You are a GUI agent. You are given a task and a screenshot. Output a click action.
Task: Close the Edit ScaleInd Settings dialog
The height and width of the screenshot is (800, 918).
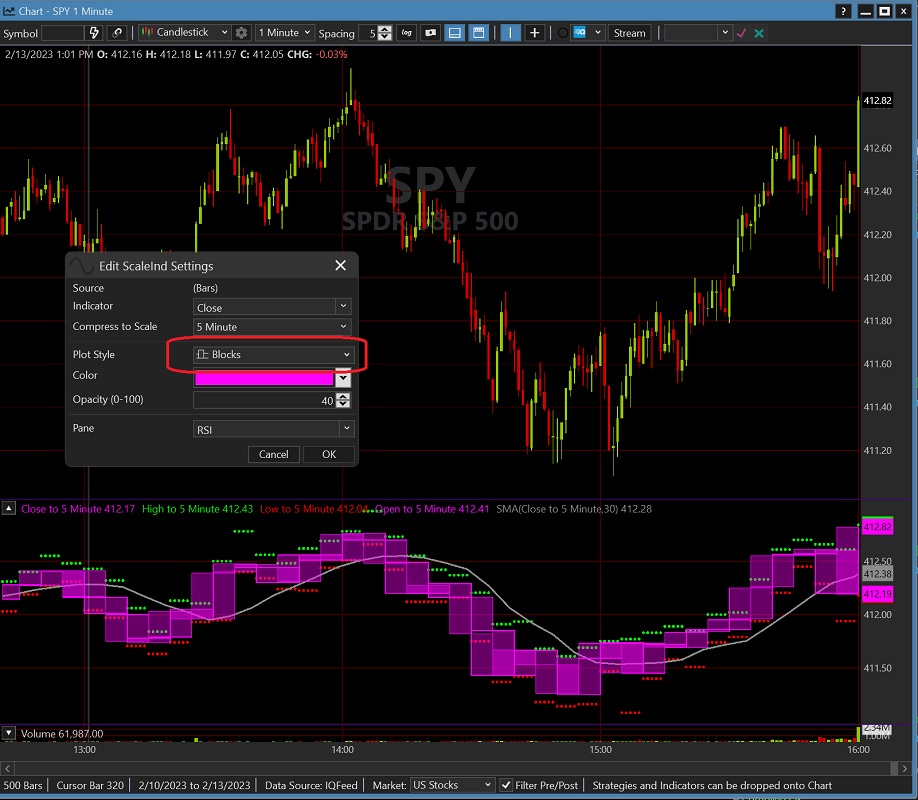click(x=340, y=266)
